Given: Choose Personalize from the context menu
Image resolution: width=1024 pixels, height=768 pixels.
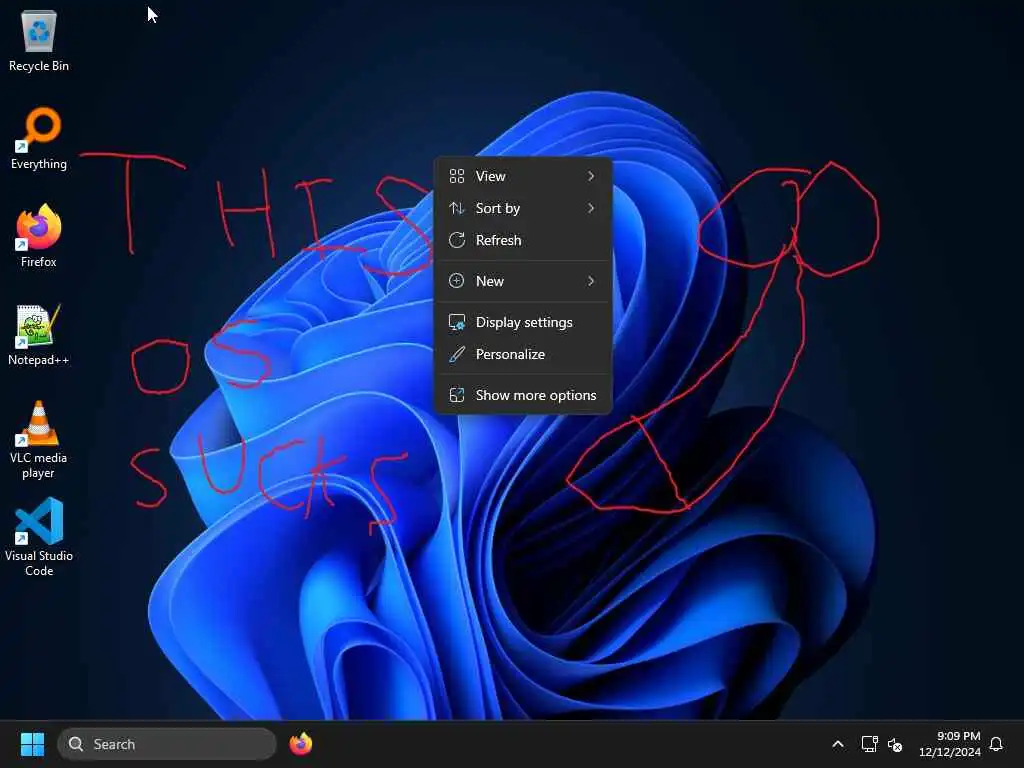Looking at the screenshot, I should [x=522, y=355].
